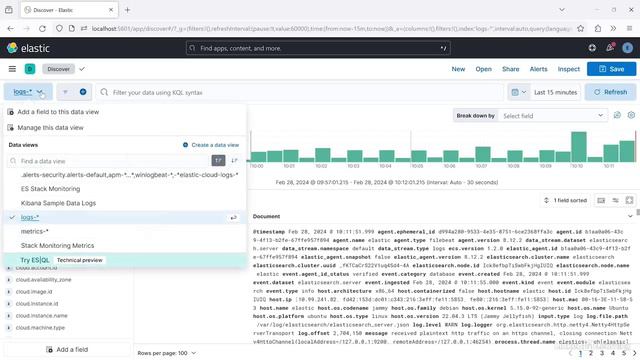Click the Last 15 minutes time range

pyautogui.click(x=556, y=92)
